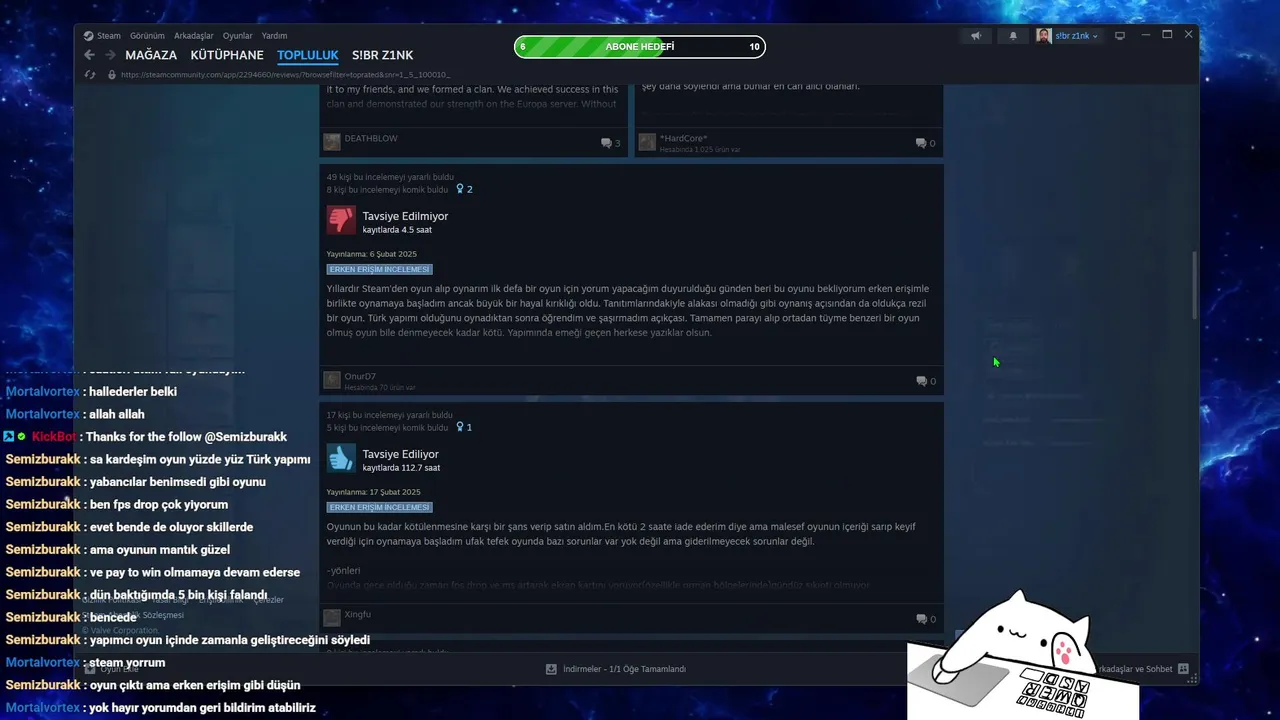Click the Steam logo menu
The height and width of the screenshot is (720, 1280).
(x=102, y=36)
